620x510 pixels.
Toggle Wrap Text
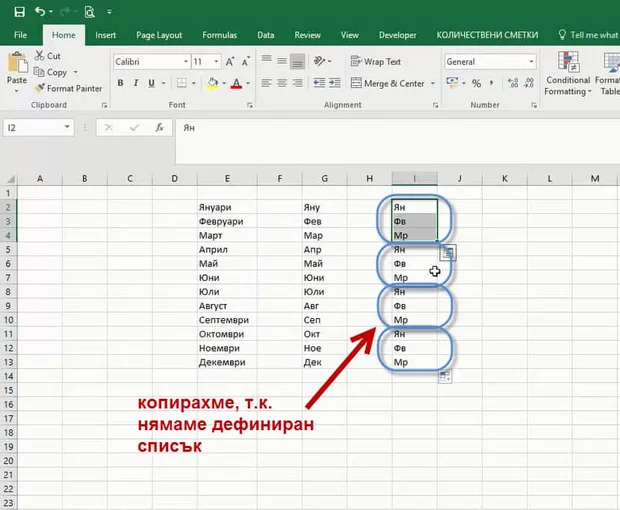point(376,62)
